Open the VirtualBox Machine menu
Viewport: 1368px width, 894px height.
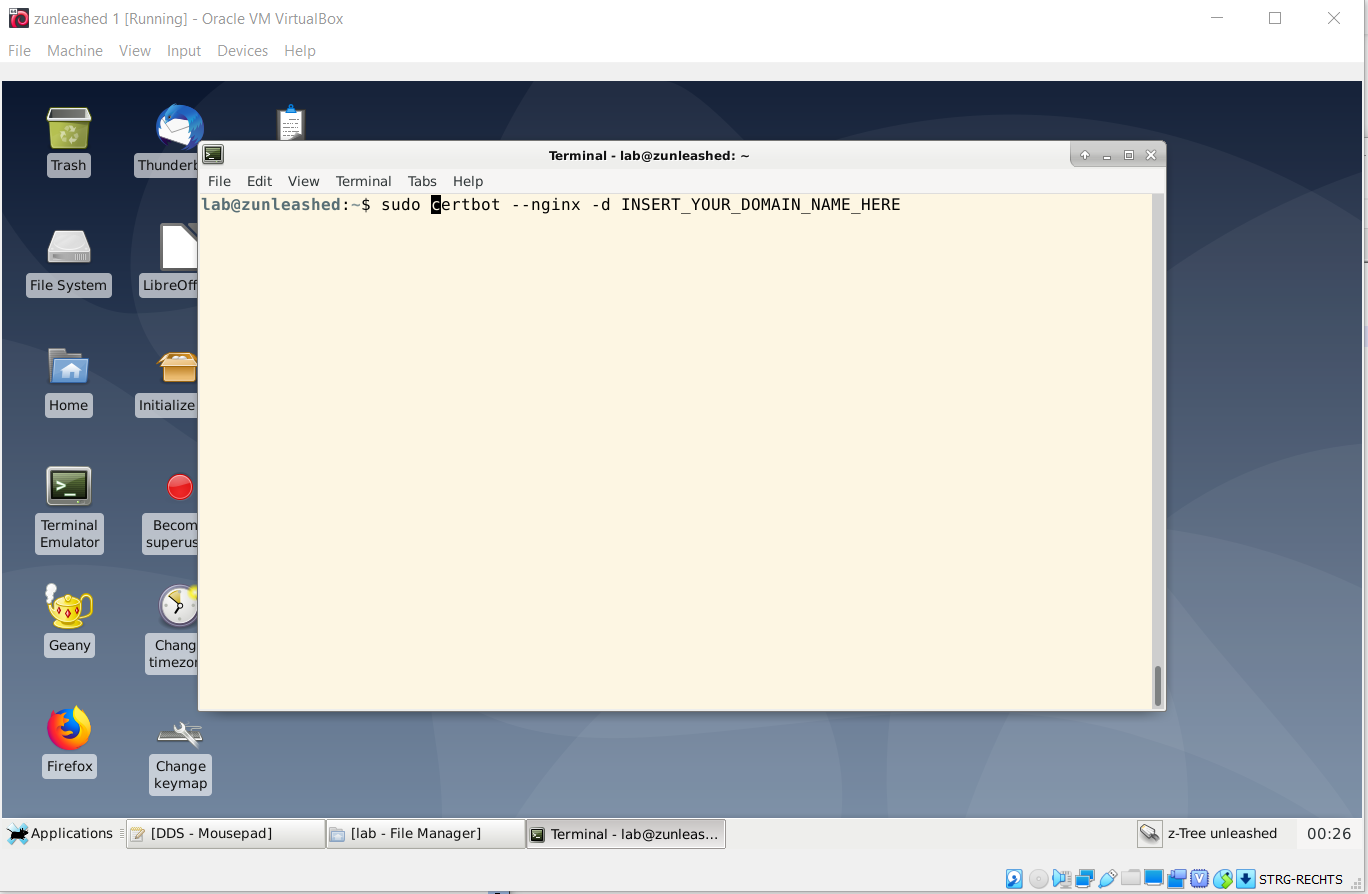pyautogui.click(x=75, y=51)
